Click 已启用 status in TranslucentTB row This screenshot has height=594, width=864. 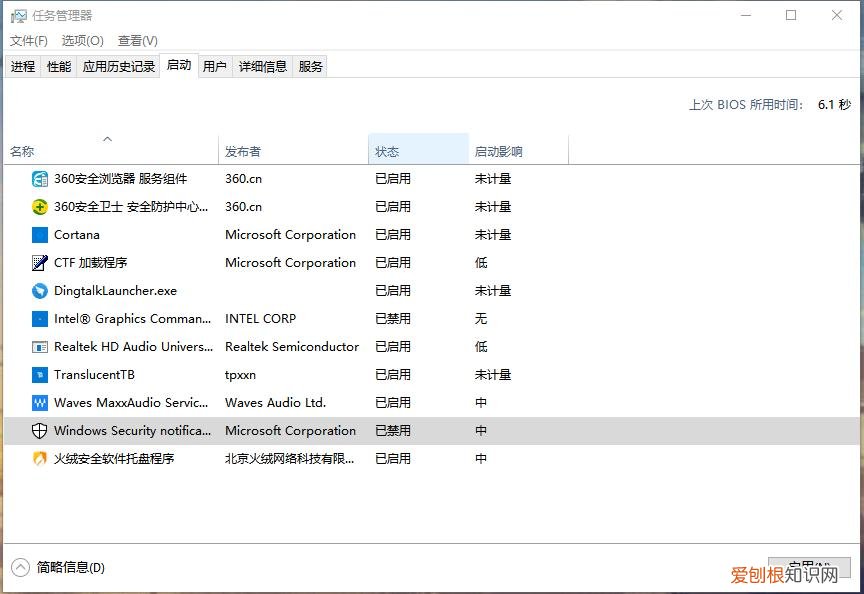(393, 375)
